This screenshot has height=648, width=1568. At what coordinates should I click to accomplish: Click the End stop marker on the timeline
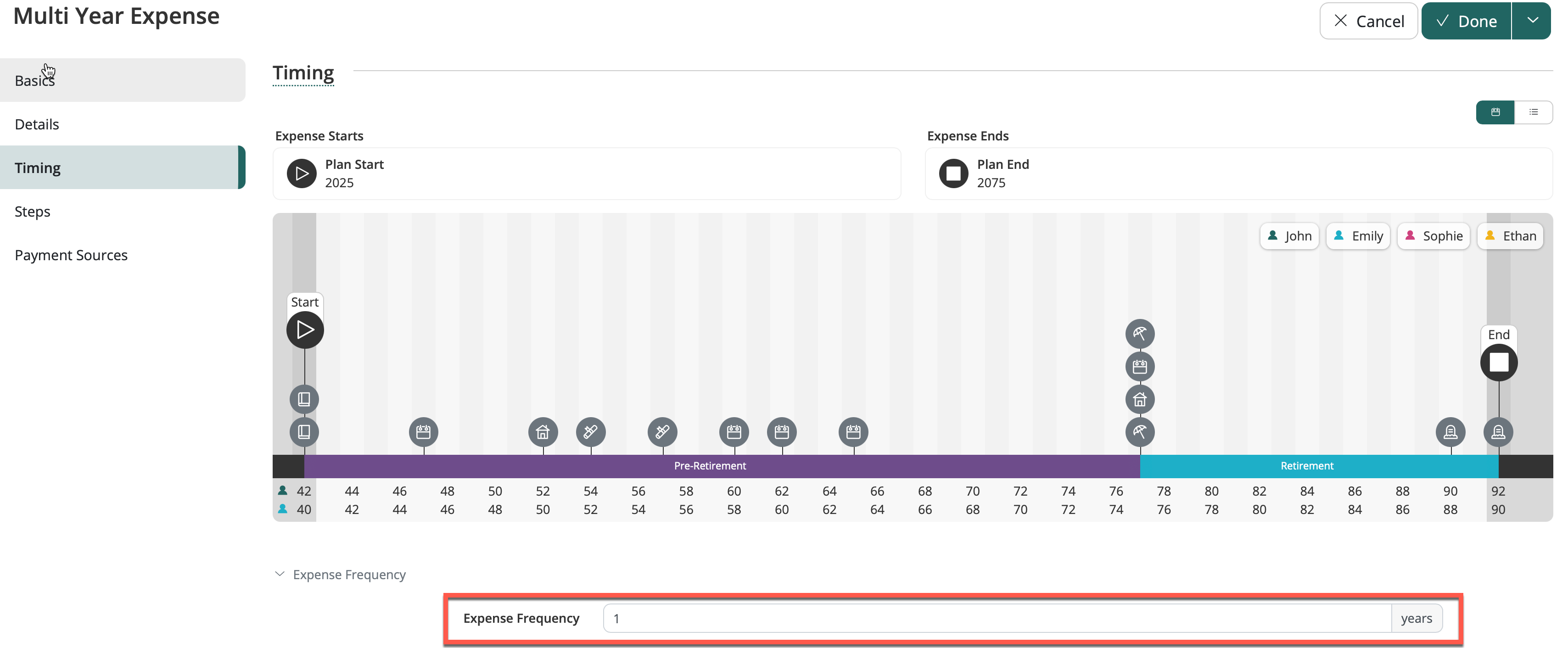[x=1499, y=363]
